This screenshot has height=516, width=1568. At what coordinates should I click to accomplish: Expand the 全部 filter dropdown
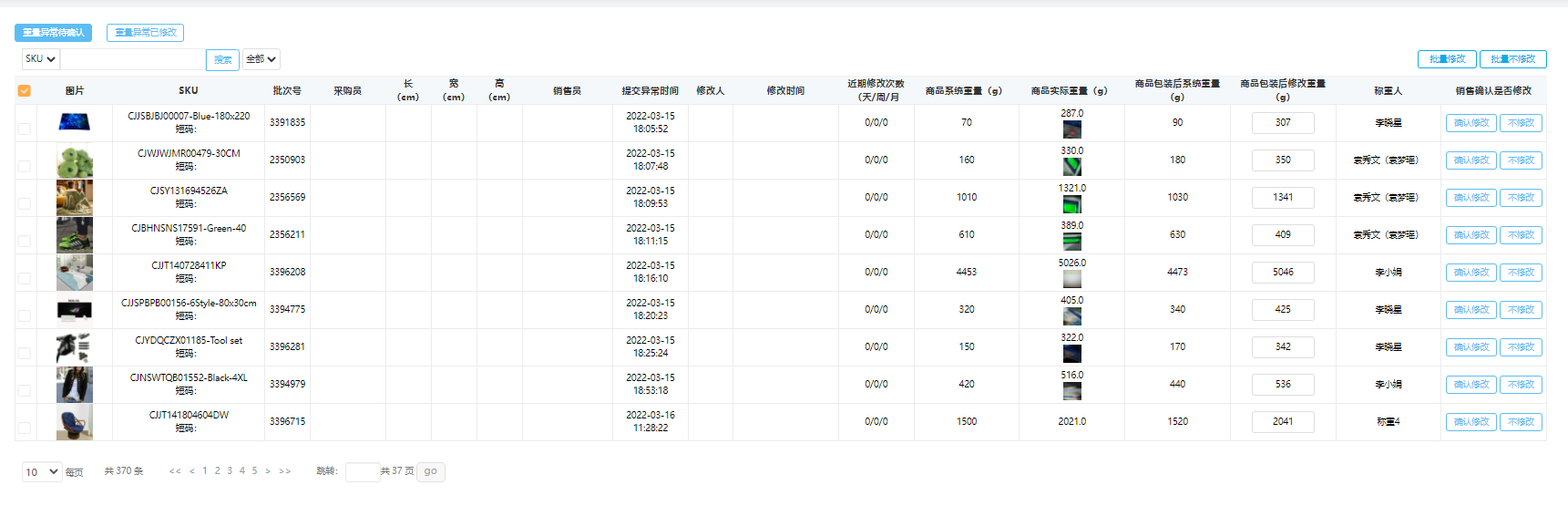coord(261,59)
